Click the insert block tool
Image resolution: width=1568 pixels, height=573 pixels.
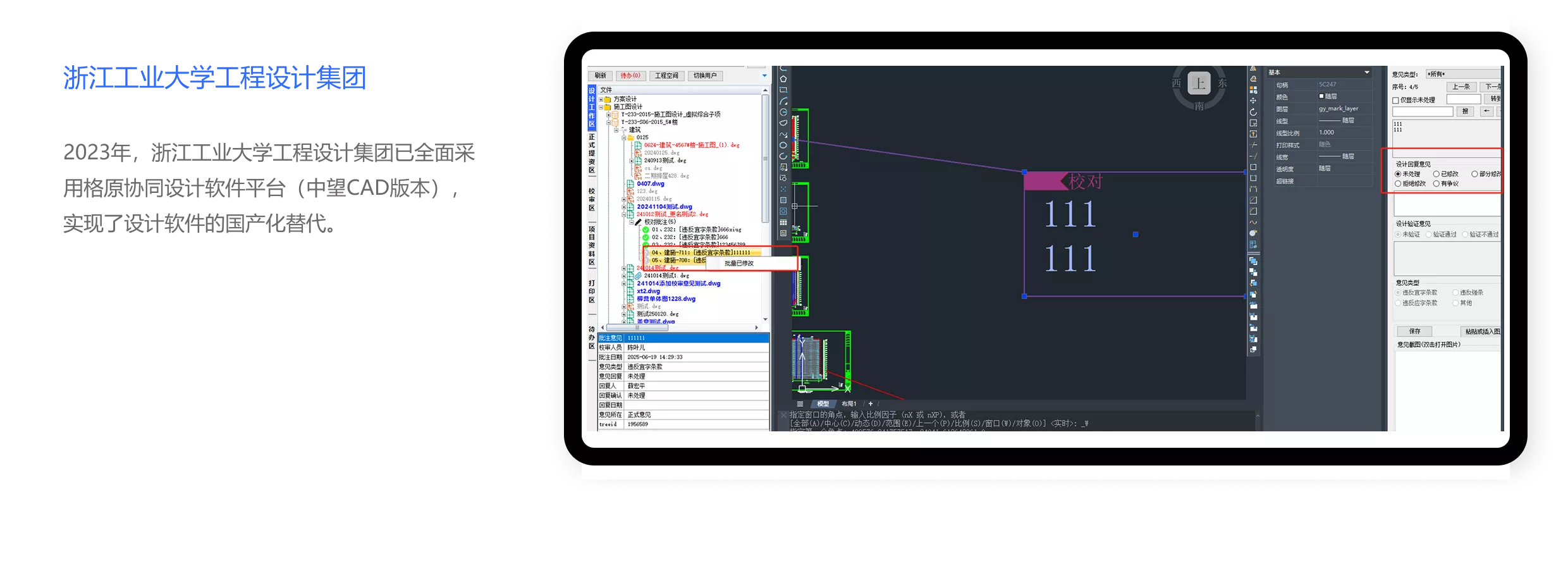click(783, 167)
